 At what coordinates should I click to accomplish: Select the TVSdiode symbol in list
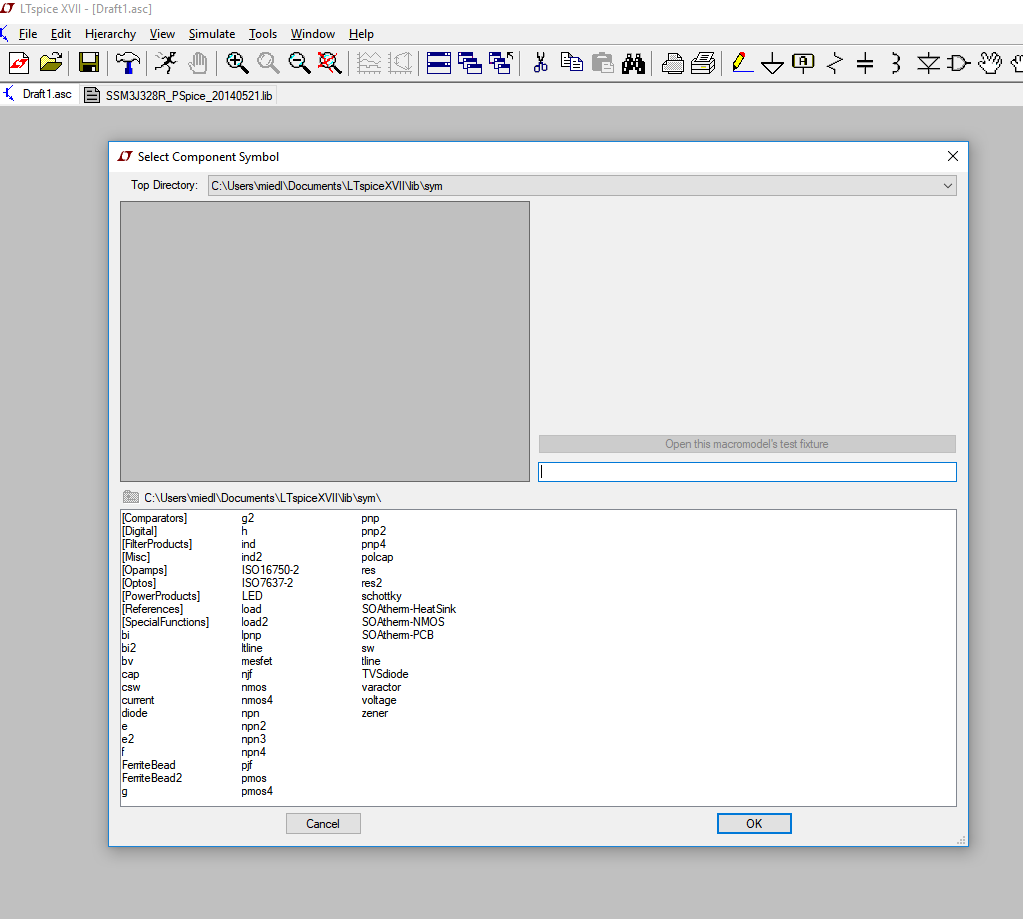point(385,674)
